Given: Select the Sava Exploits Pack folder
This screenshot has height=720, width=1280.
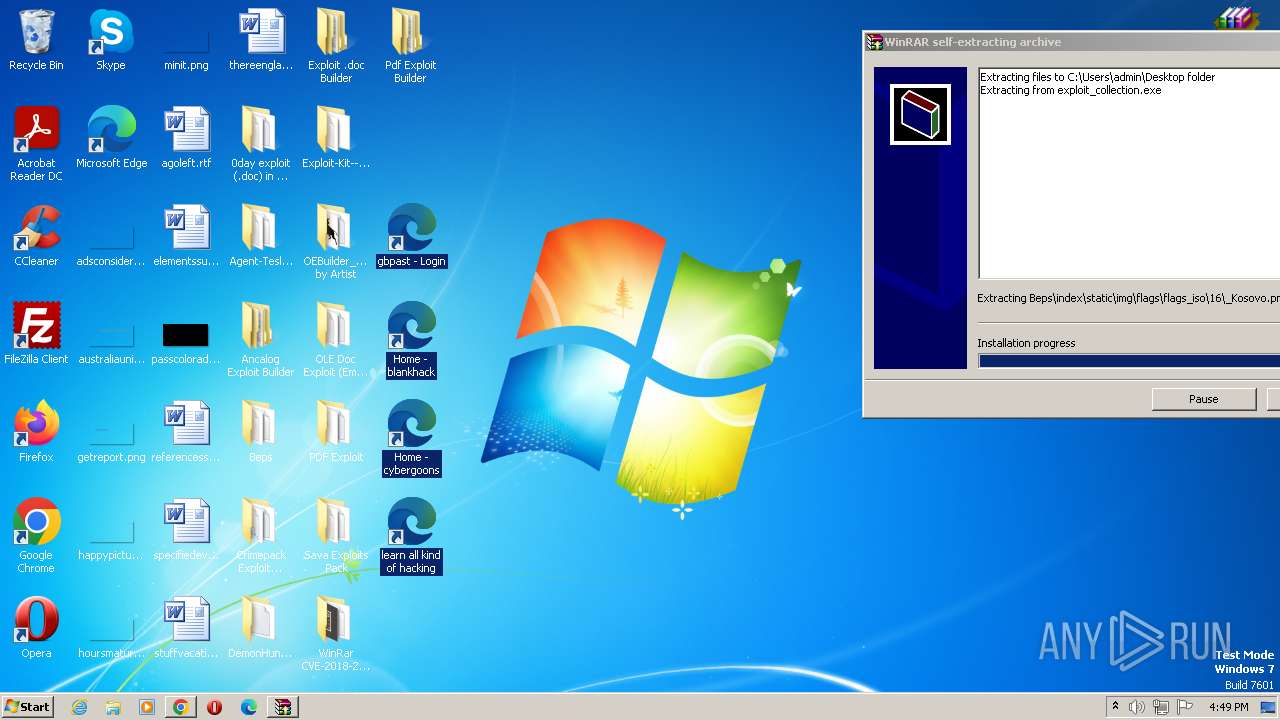Looking at the screenshot, I should coord(335,537).
